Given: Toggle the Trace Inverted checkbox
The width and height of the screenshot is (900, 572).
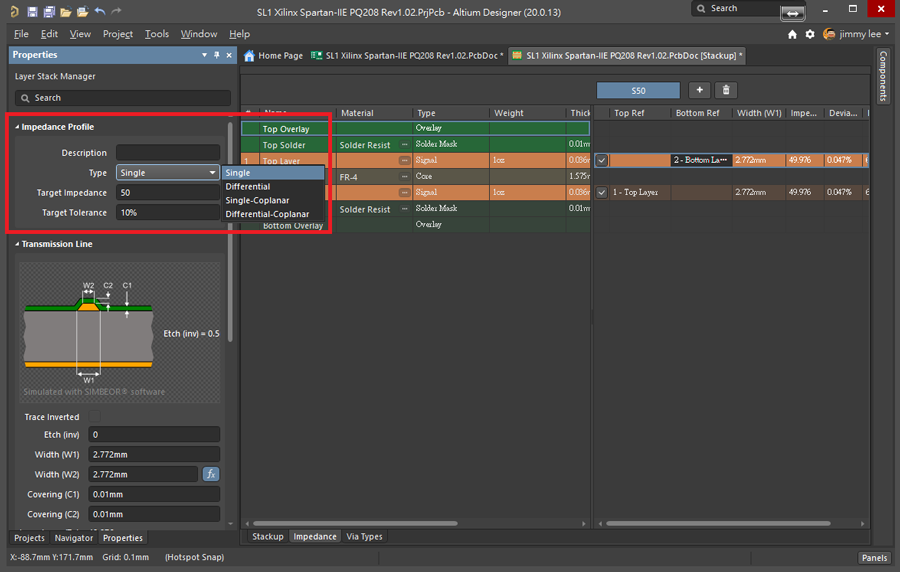Looking at the screenshot, I should (95, 417).
